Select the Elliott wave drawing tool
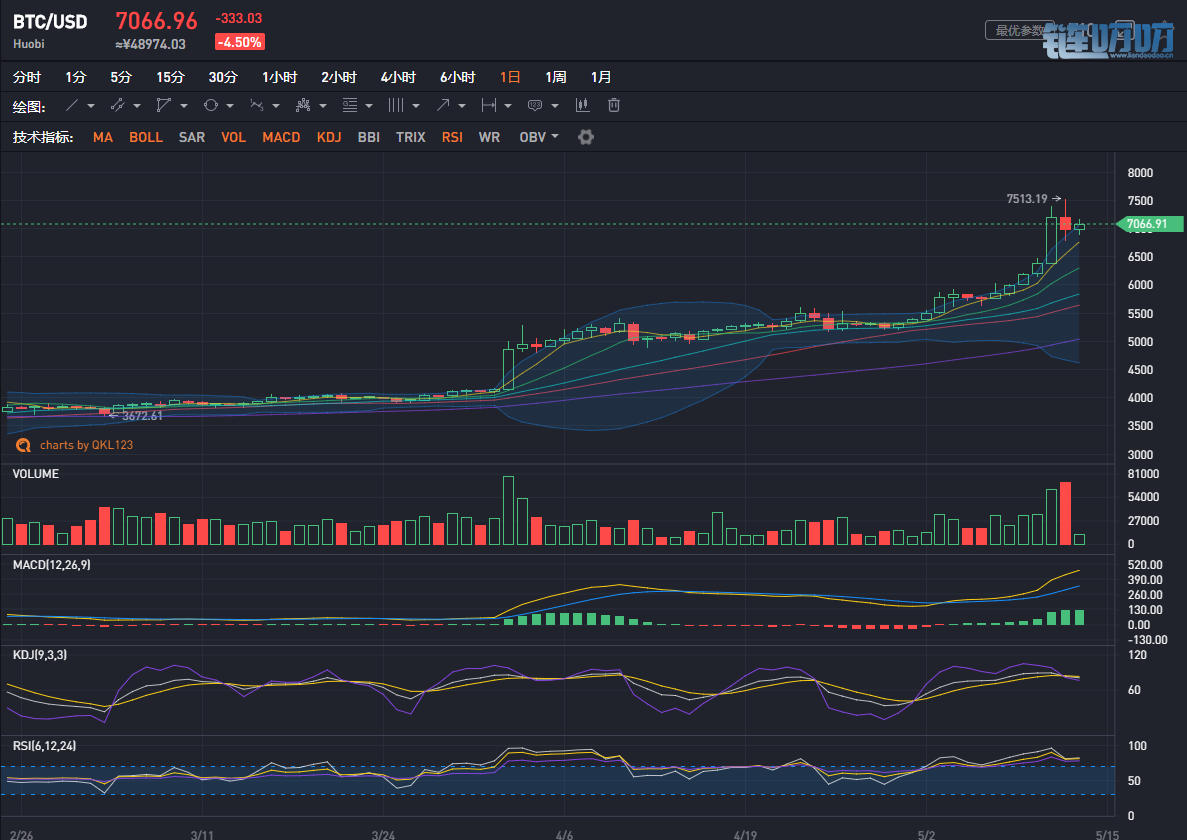 click(257, 105)
